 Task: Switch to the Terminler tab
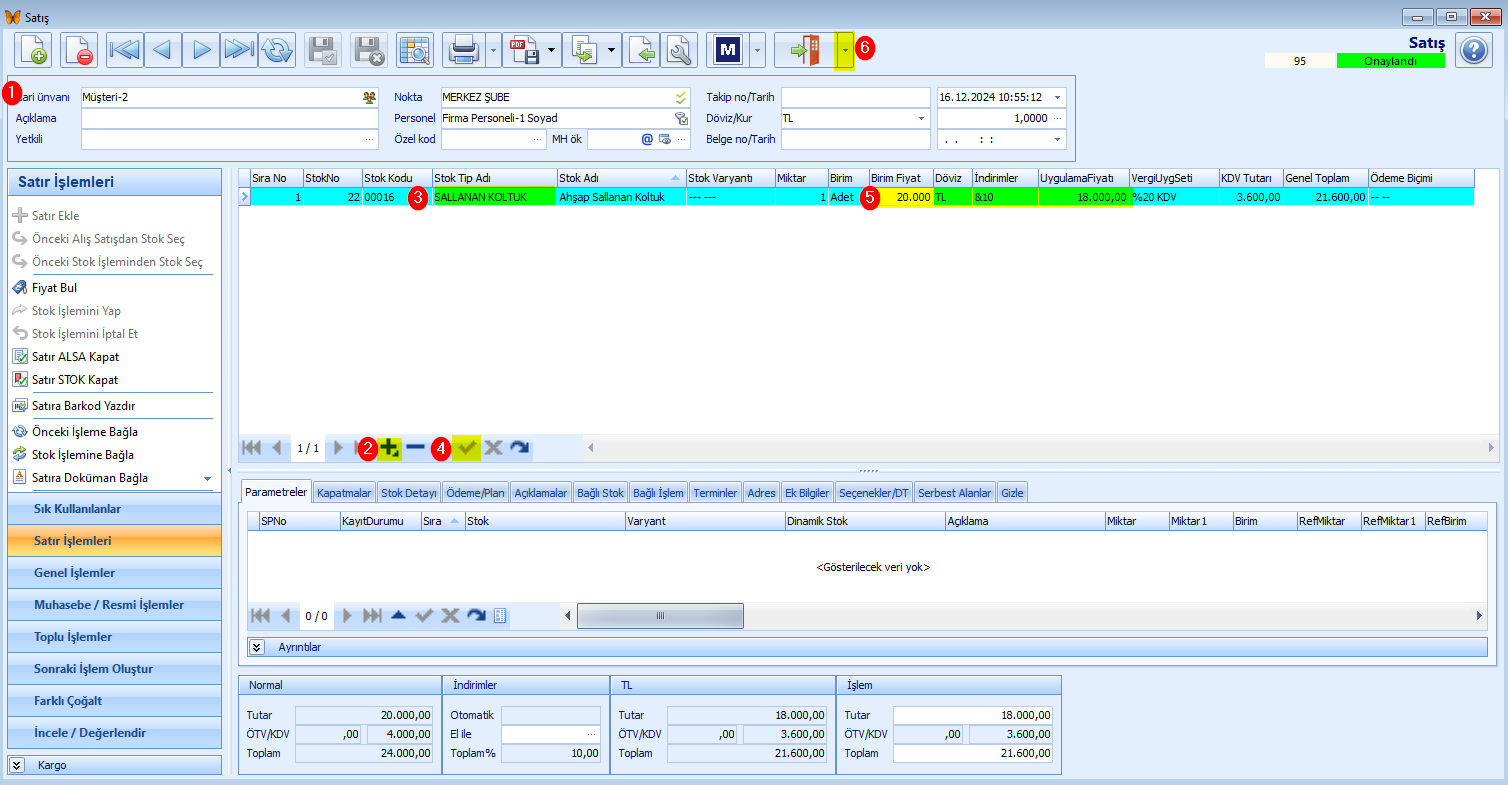[x=715, y=492]
